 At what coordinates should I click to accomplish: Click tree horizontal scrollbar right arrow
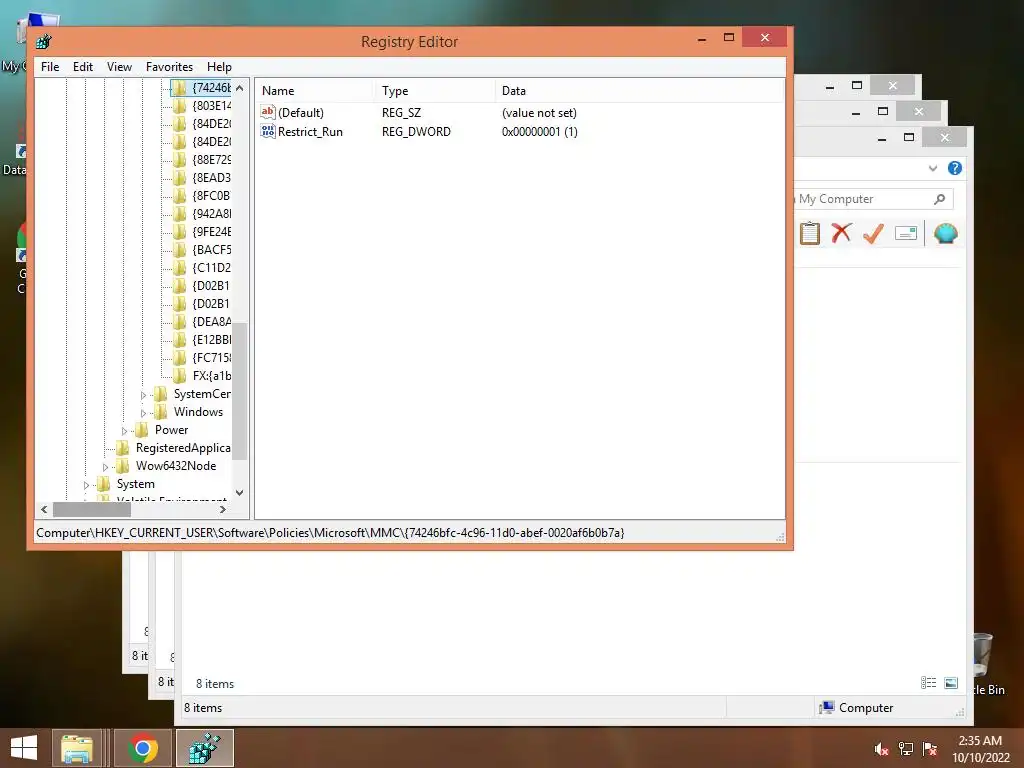pyautogui.click(x=223, y=509)
